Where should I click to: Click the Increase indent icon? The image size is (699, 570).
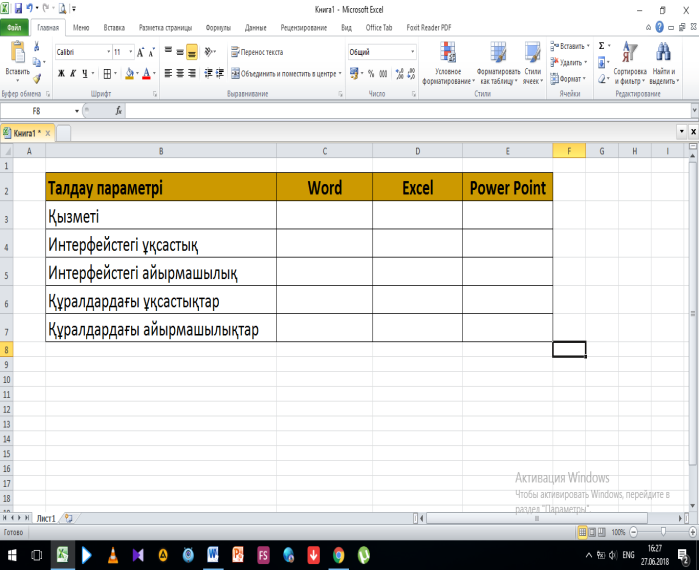tap(220, 73)
